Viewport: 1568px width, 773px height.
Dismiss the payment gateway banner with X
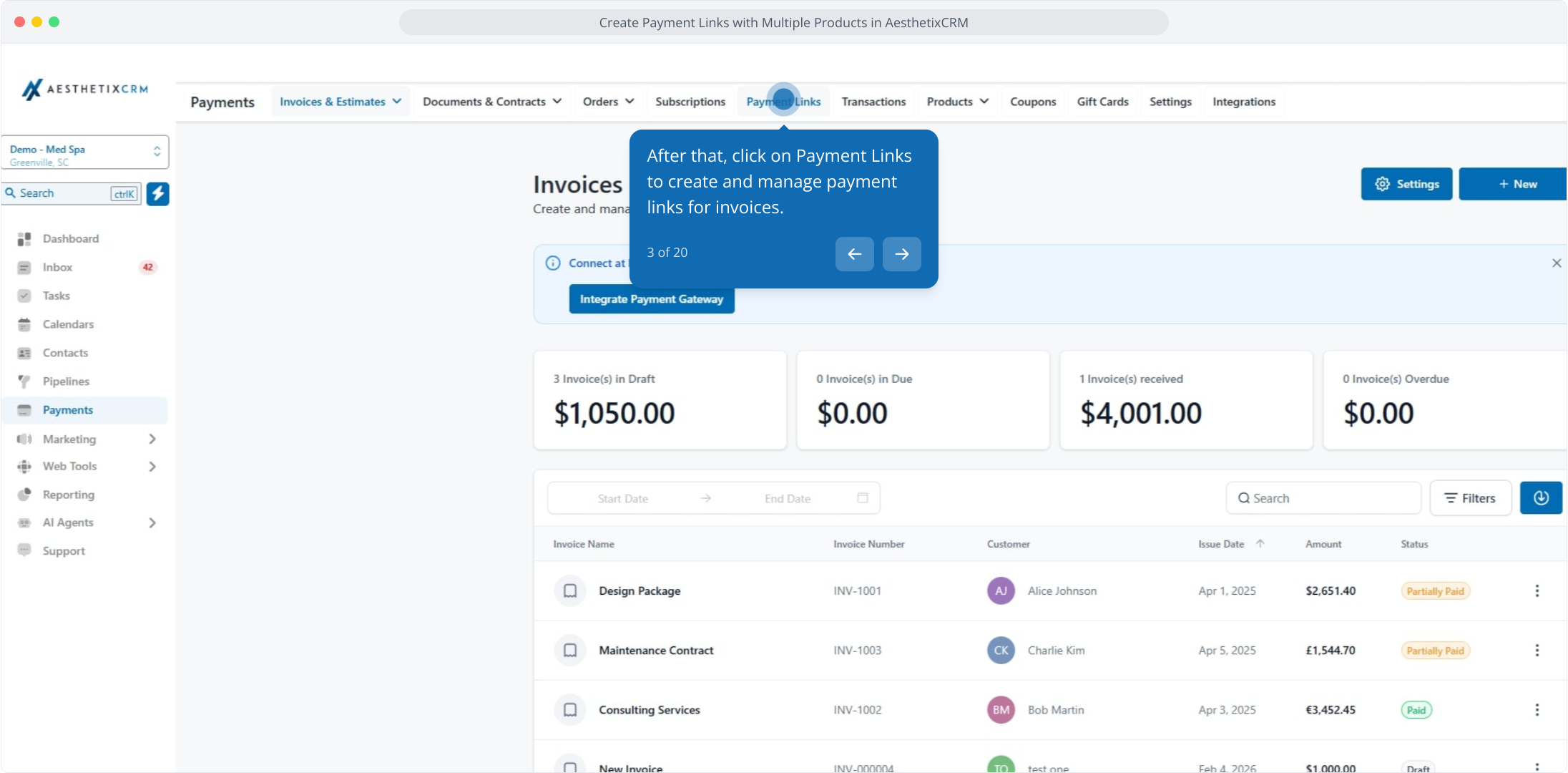[x=1557, y=263]
